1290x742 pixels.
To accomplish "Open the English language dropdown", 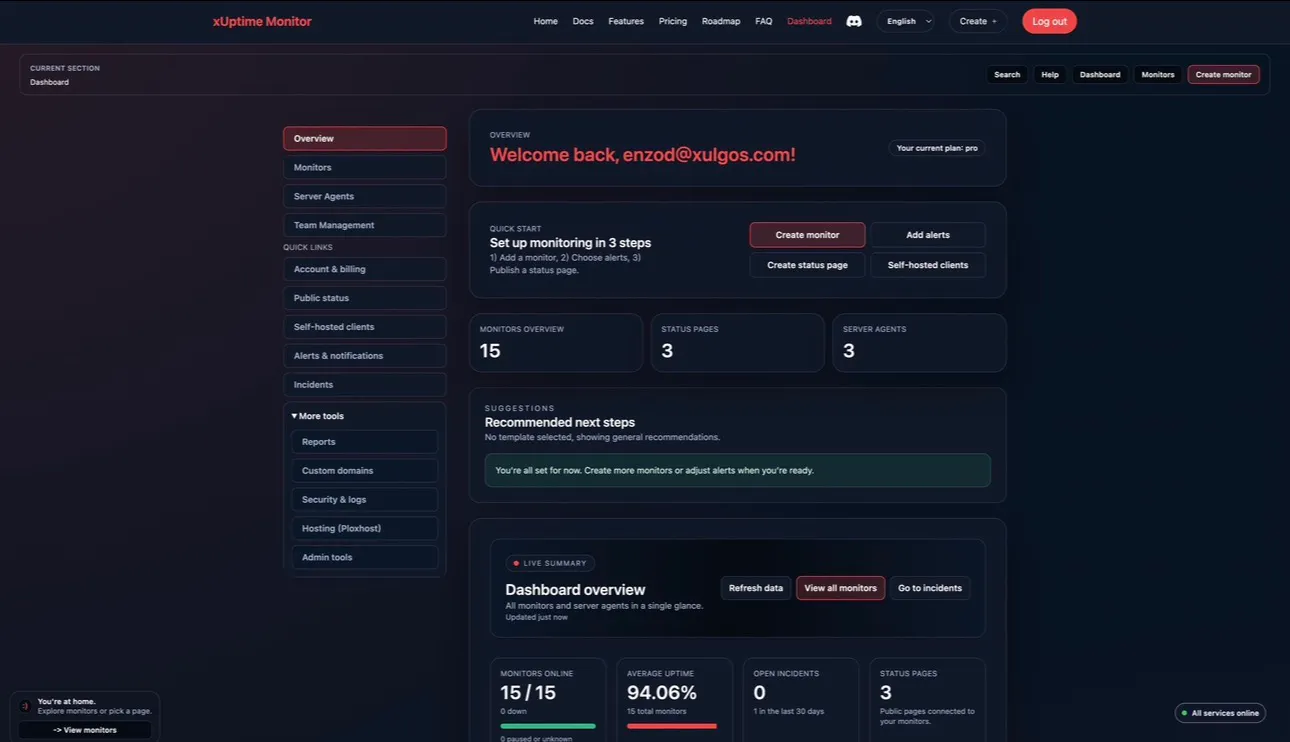I will pos(906,21).
